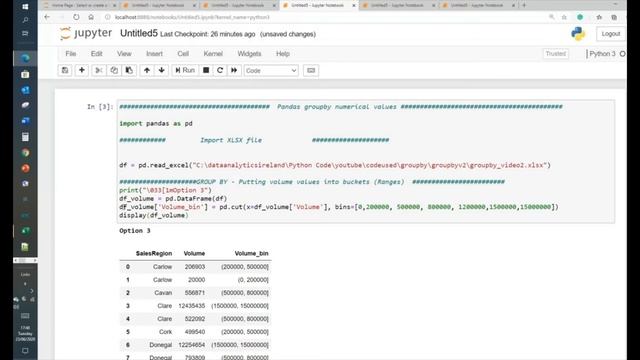The width and height of the screenshot is (640, 360).
Task: Open the Widgets menu
Action: [x=249, y=53]
